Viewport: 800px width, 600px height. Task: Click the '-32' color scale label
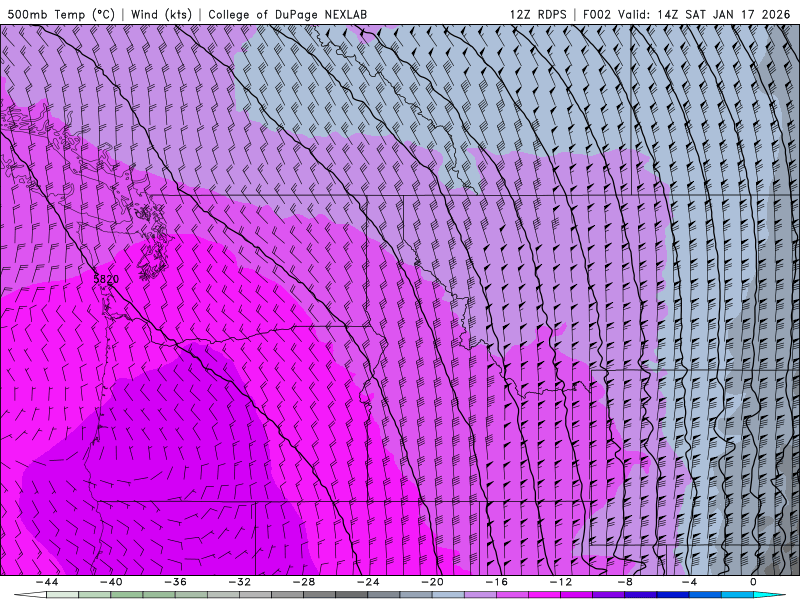pos(239,582)
